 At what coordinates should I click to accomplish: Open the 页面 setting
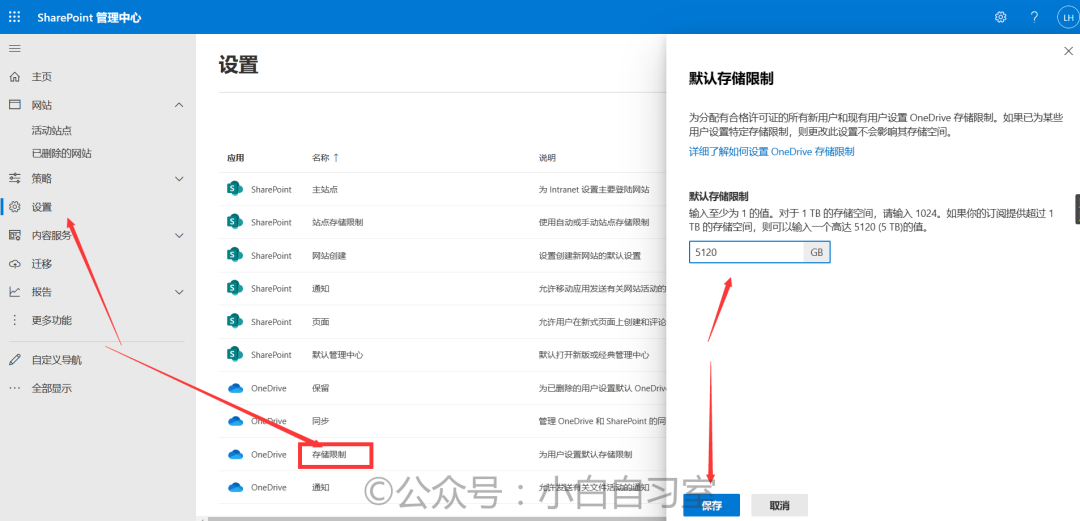point(320,322)
